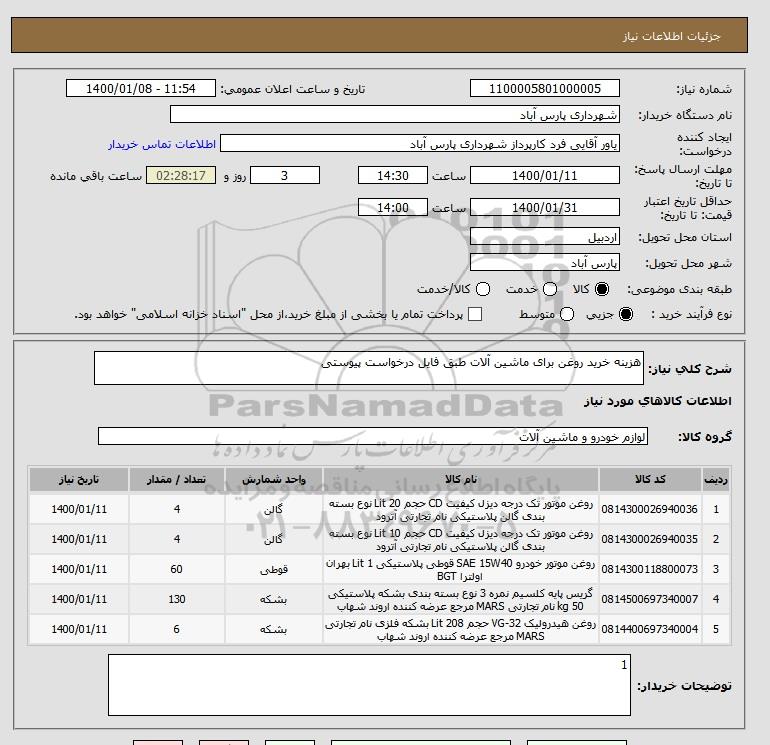Click the delivery province field اردبیل
The height and width of the screenshot is (745, 770).
545,237
